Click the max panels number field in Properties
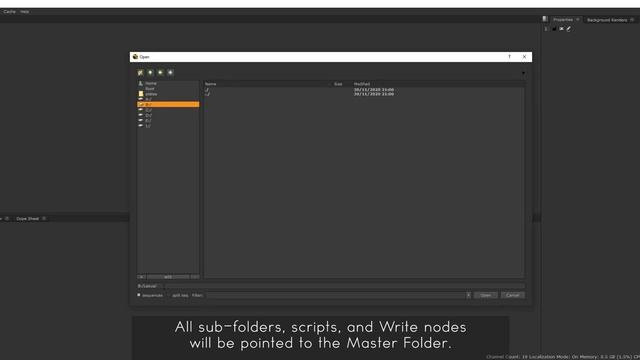Screen dimensions: 640x360 tap(546, 29)
